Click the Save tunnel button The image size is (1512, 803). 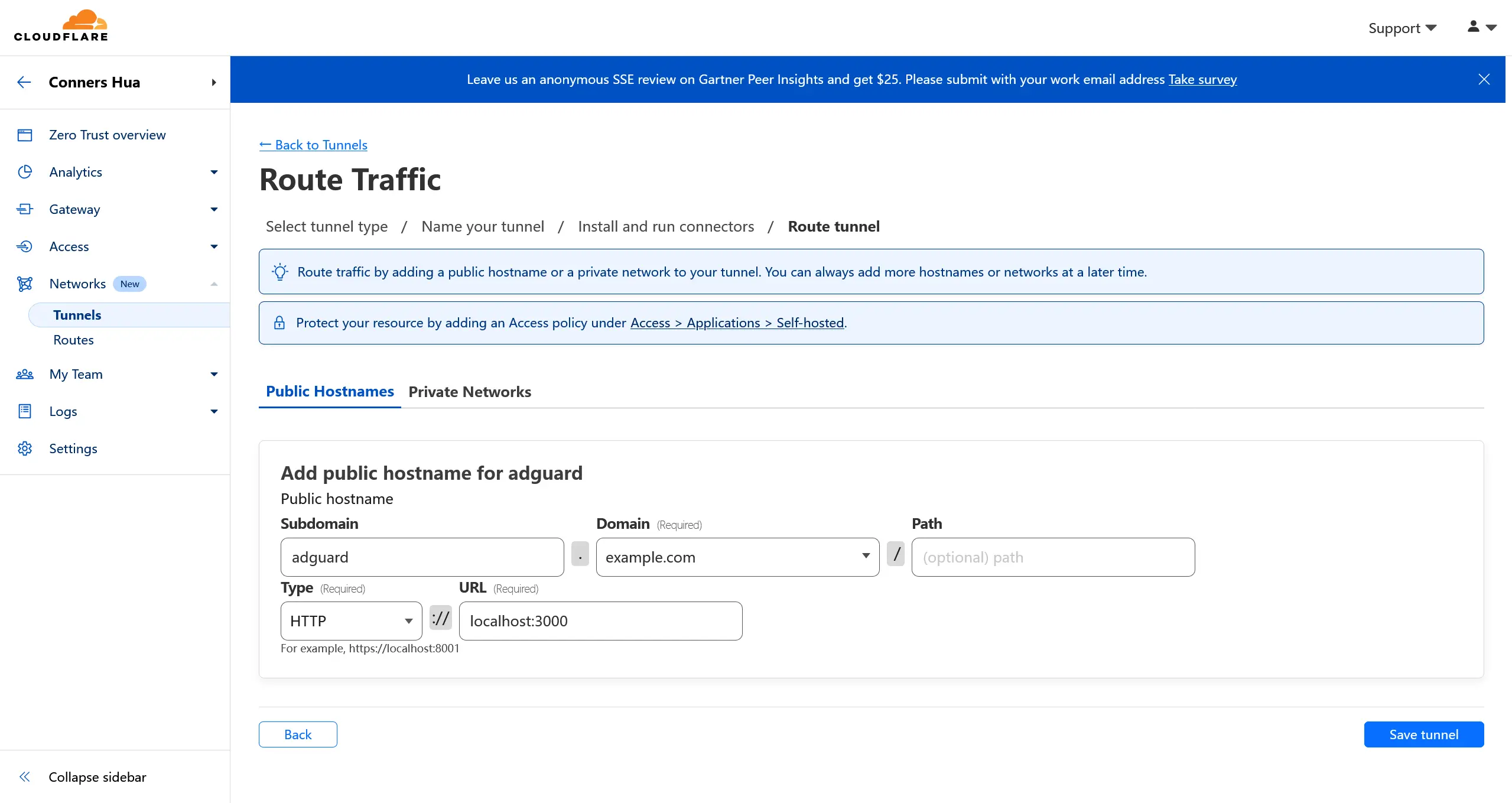[x=1423, y=734]
